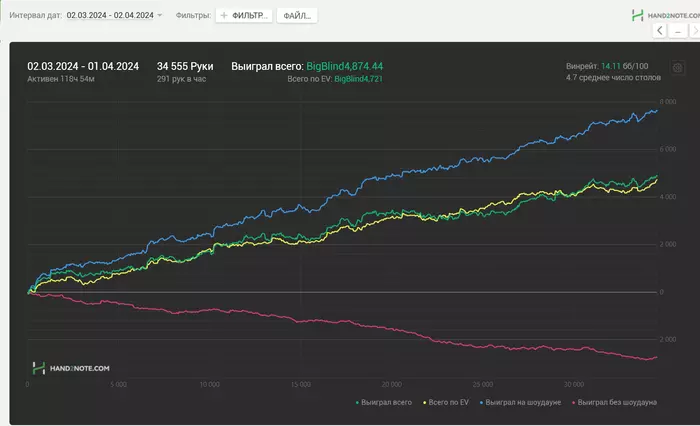The width and height of the screenshot is (700, 426).
Task: Click the 4.7 среднее число столов text
Action: point(613,78)
